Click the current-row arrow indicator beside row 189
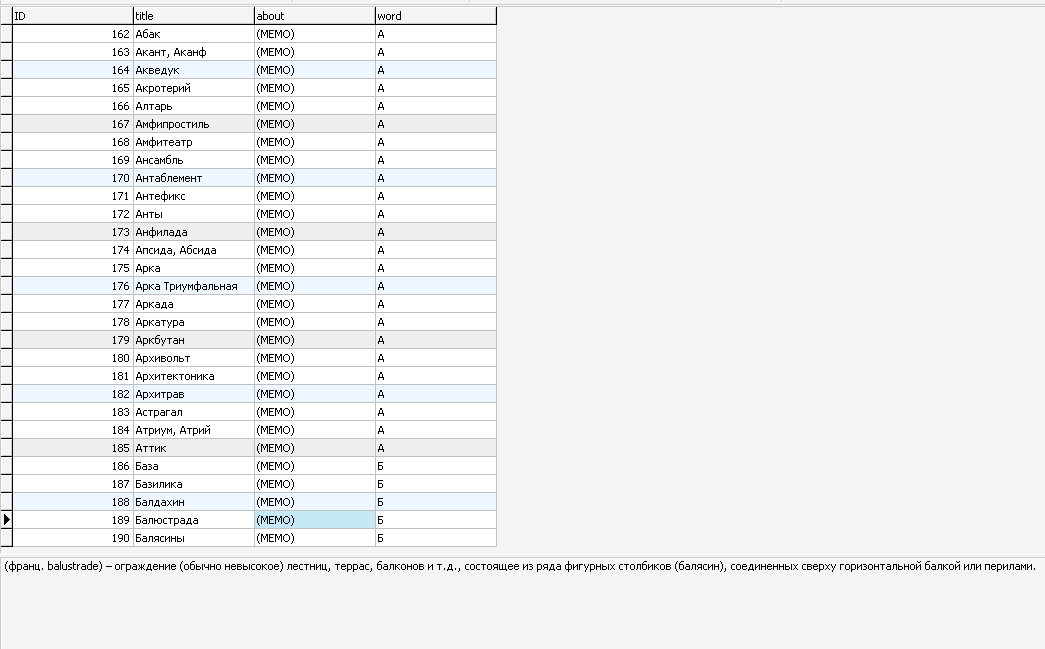 6,520
